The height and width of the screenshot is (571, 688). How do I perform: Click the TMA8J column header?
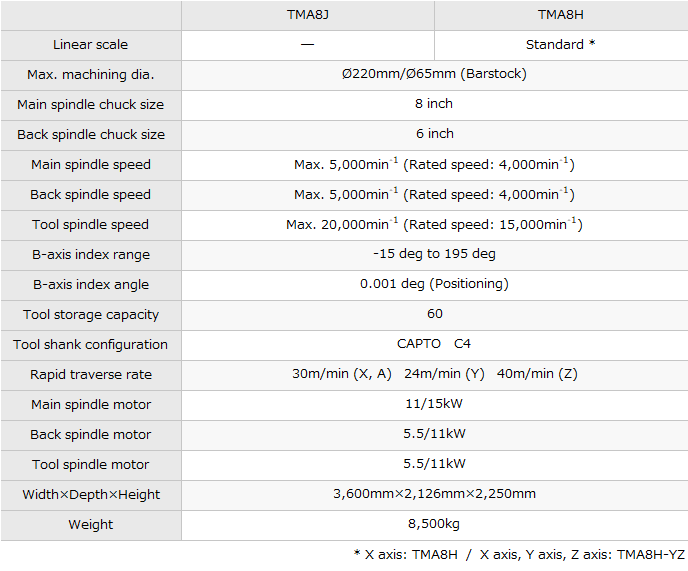point(307,15)
